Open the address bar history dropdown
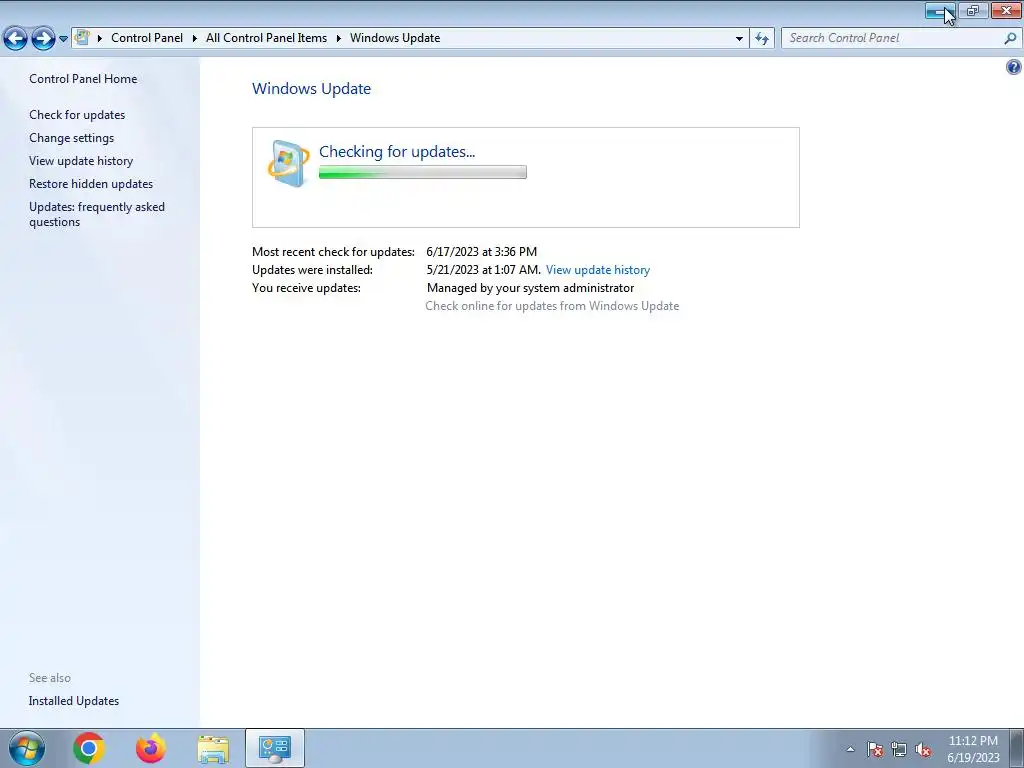 [739, 39]
